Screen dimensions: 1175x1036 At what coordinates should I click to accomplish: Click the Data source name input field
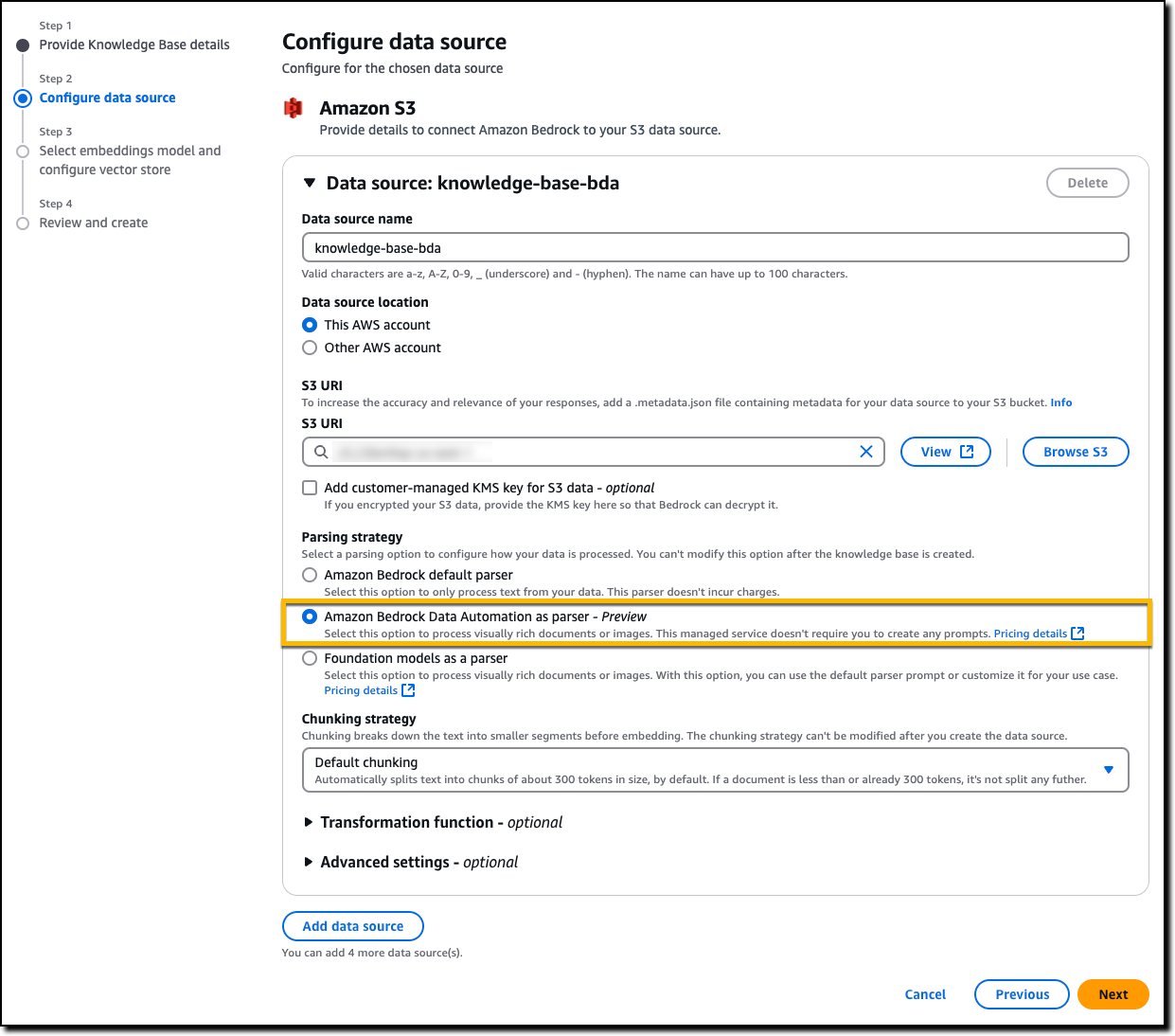[x=716, y=248]
